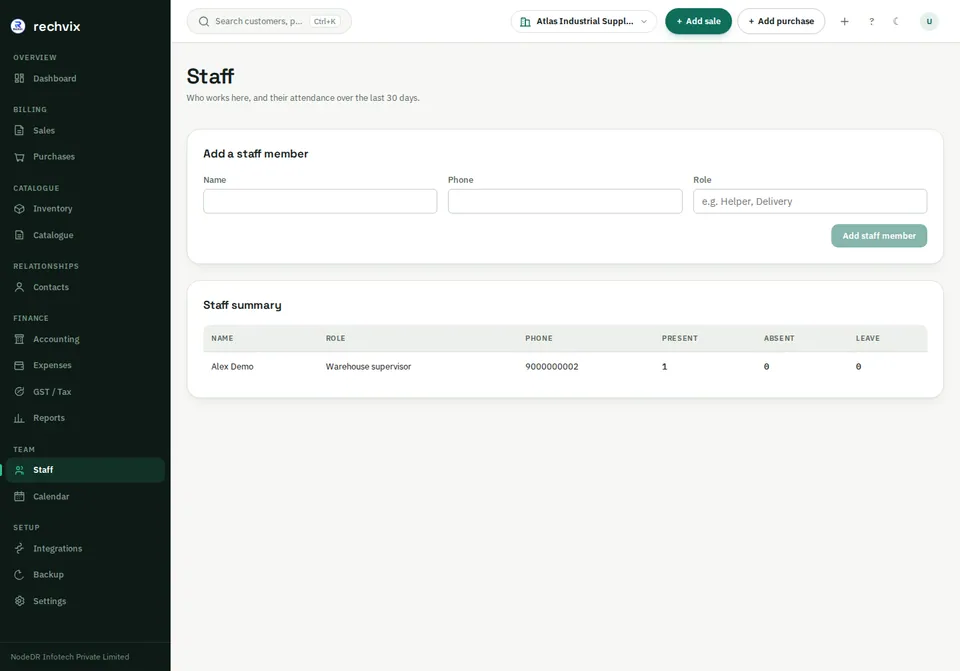Click the Expenses card icon

tap(20, 365)
